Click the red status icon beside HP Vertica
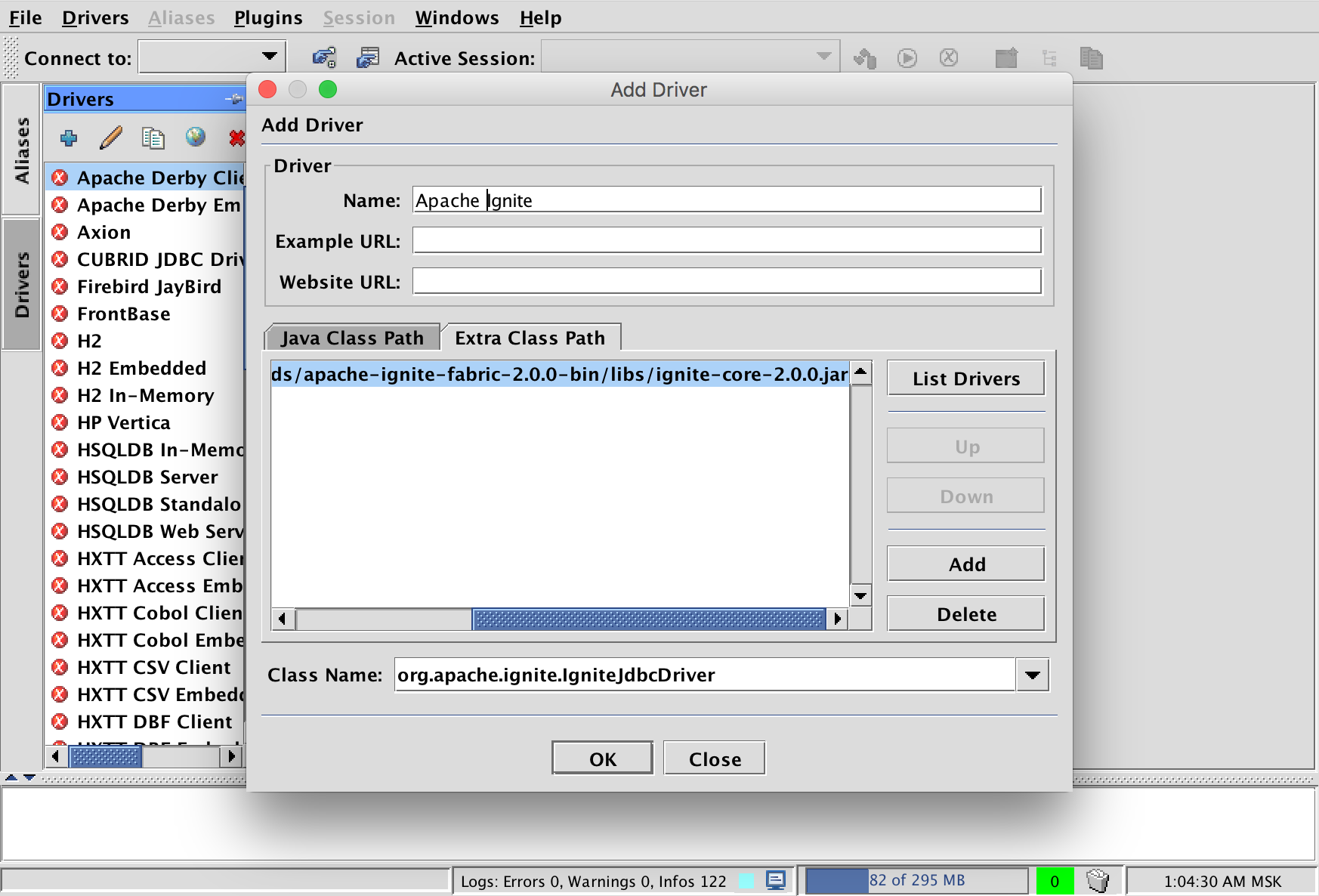 pos(60,422)
